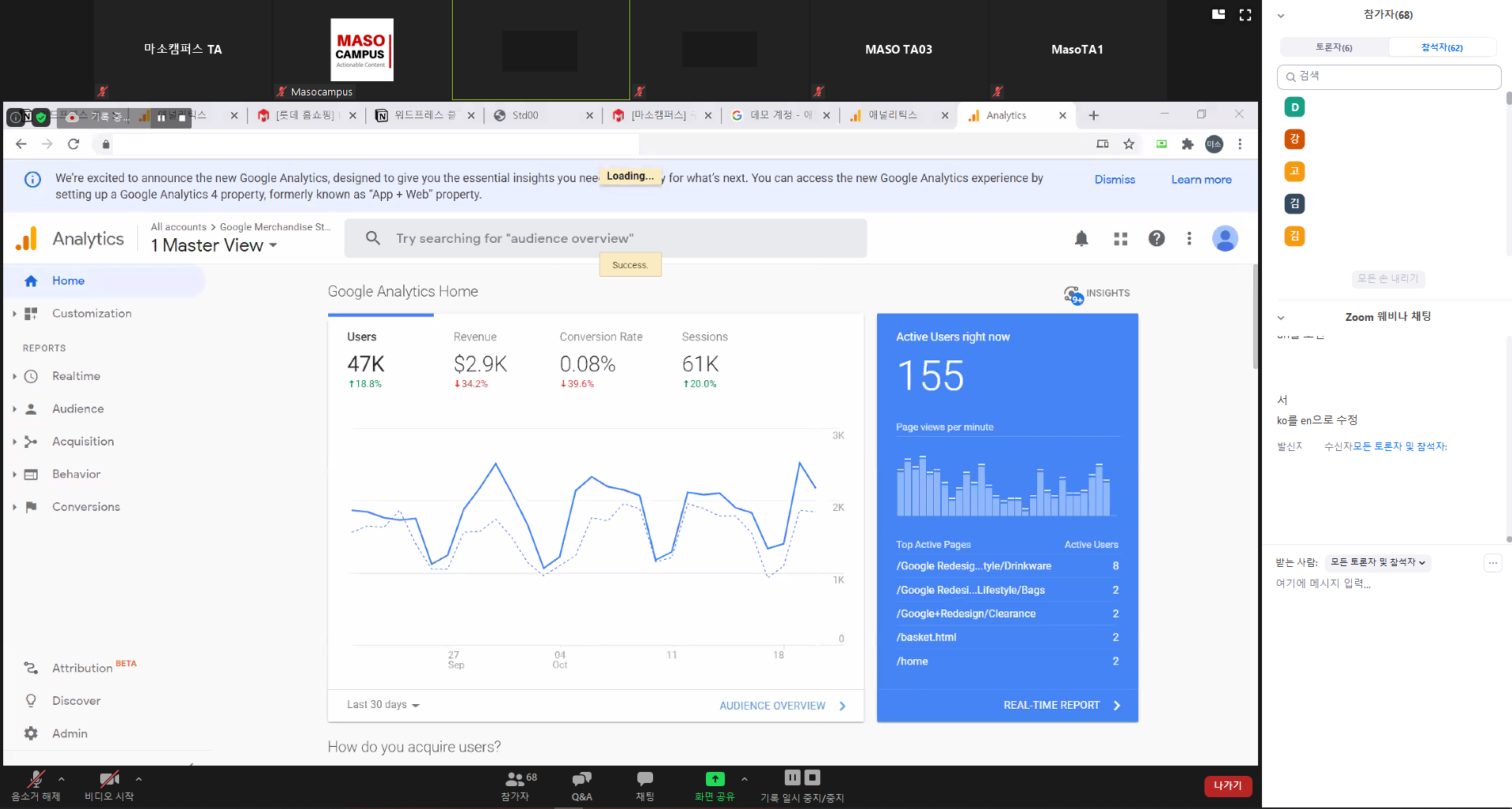1512x809 pixels.
Task: Open Admin gear in Analytics sidebar
Action: pos(32,733)
